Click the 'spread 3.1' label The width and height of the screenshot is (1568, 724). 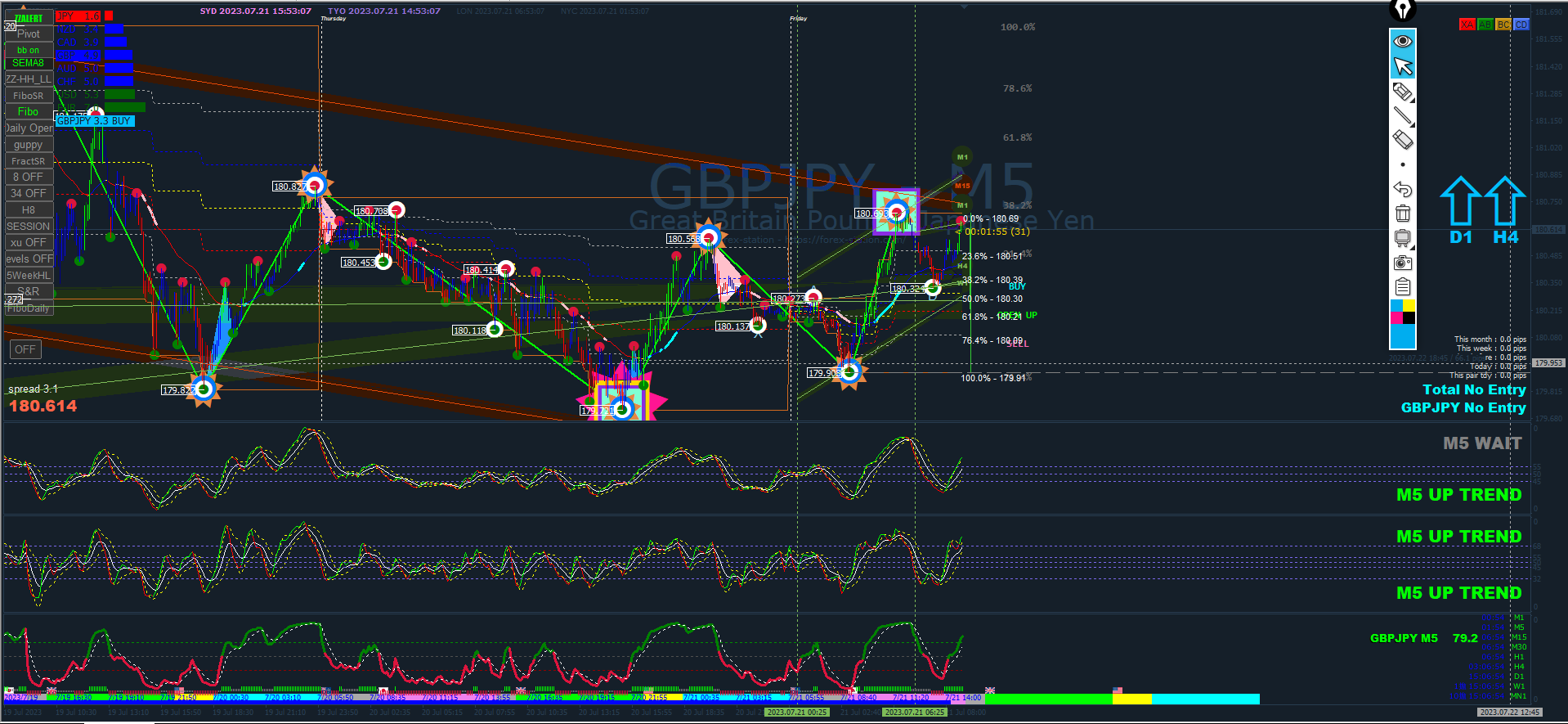point(33,389)
